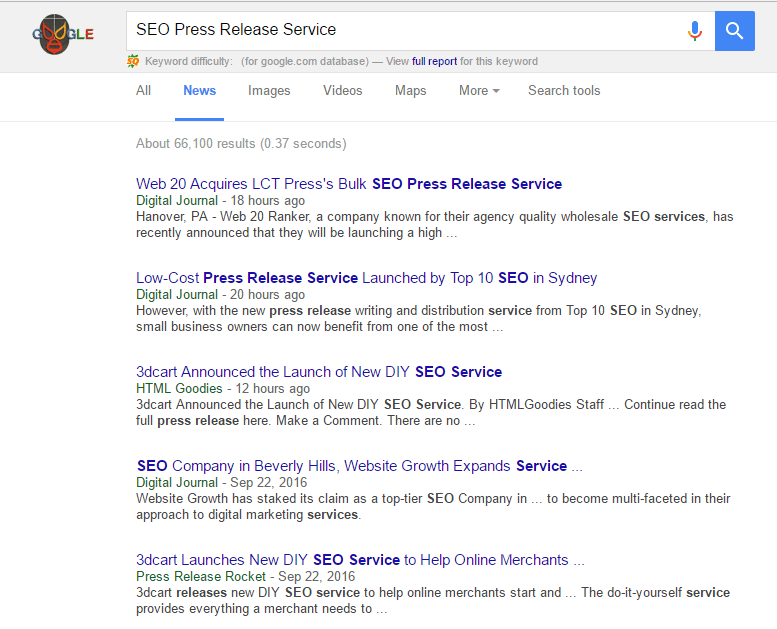This screenshot has height=629, width=777.
Task: Open 3dcart Announced the Launch article
Action: click(x=319, y=372)
